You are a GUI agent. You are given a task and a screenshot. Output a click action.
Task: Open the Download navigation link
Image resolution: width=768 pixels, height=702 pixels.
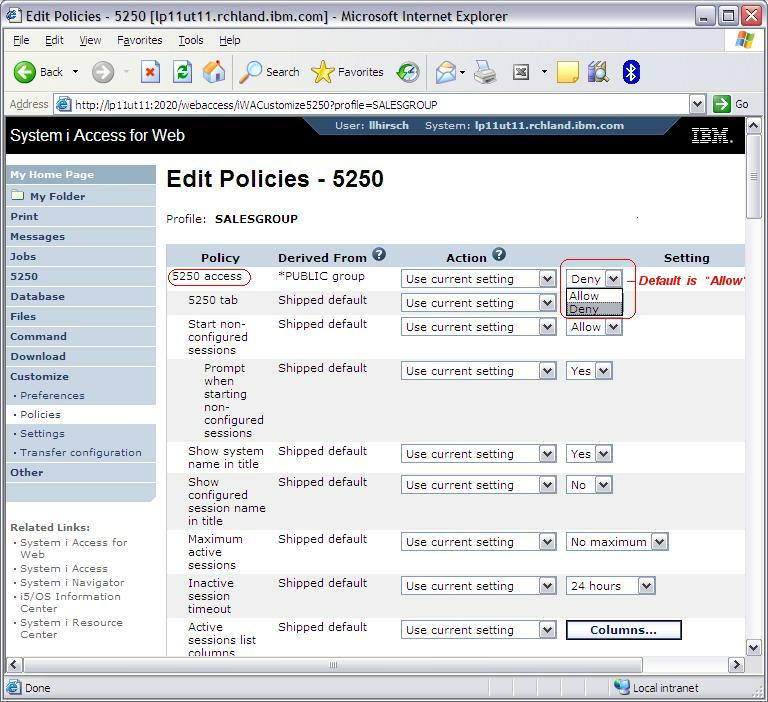(x=38, y=356)
